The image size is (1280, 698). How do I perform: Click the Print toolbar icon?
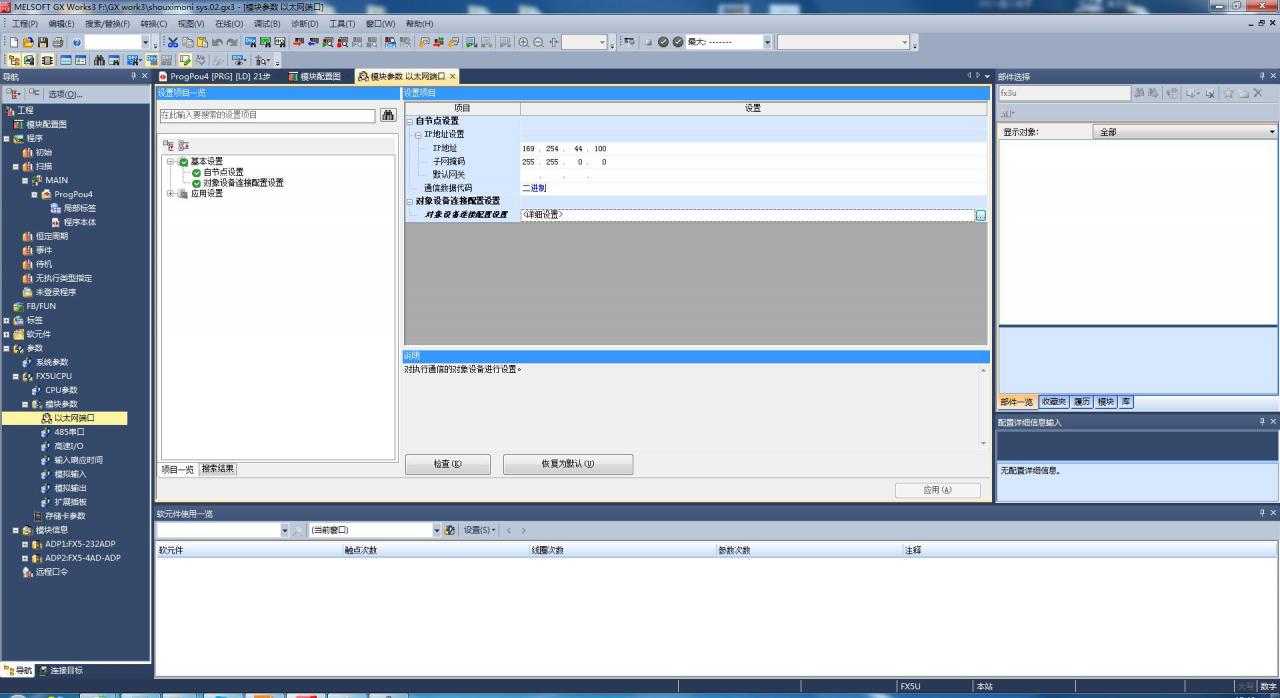point(58,42)
